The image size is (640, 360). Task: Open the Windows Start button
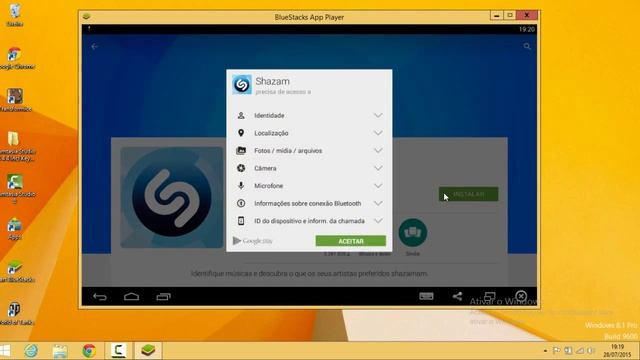pyautogui.click(x=5, y=351)
